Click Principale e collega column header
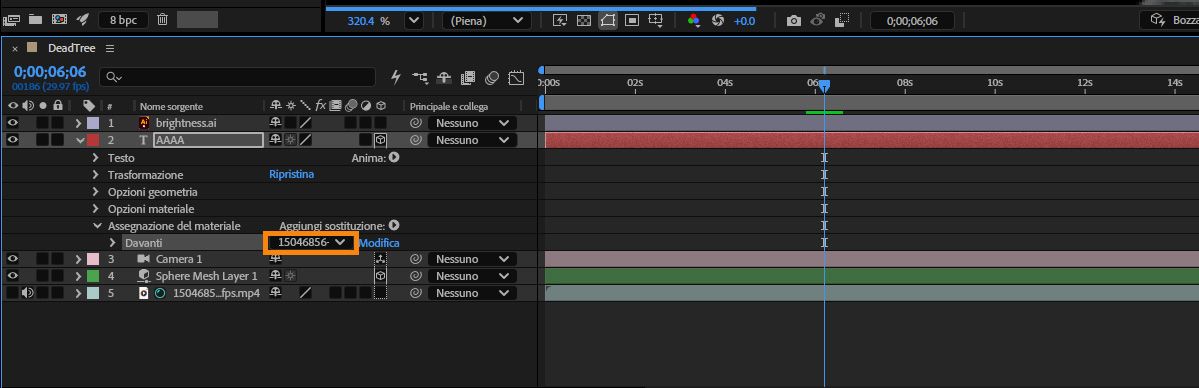This screenshot has width=1199, height=388. point(449,106)
